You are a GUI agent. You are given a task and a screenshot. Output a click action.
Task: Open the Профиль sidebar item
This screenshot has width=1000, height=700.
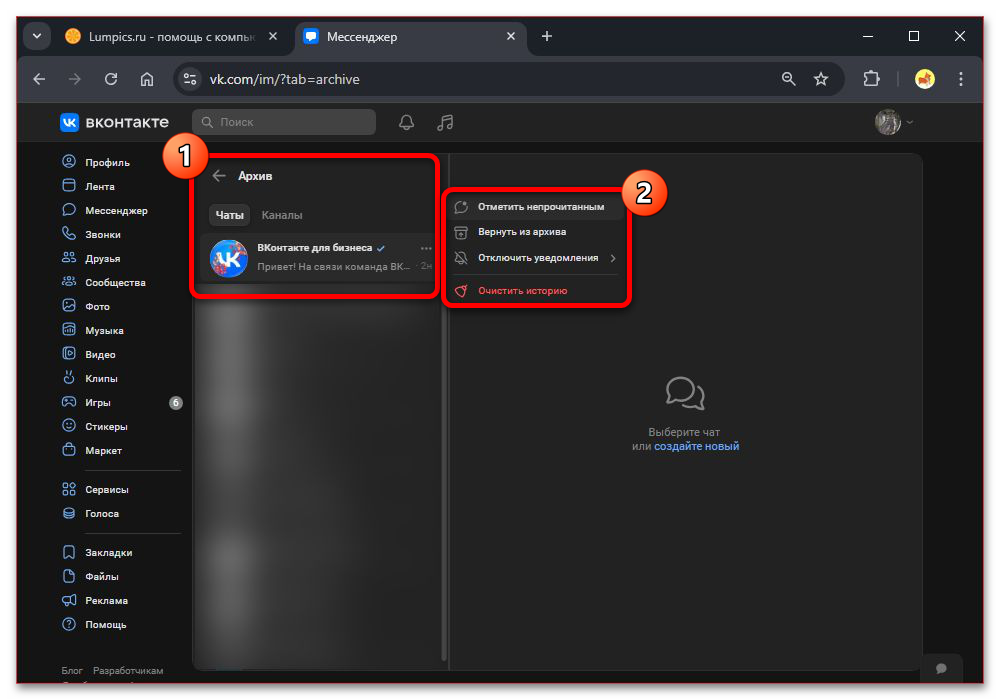click(107, 163)
